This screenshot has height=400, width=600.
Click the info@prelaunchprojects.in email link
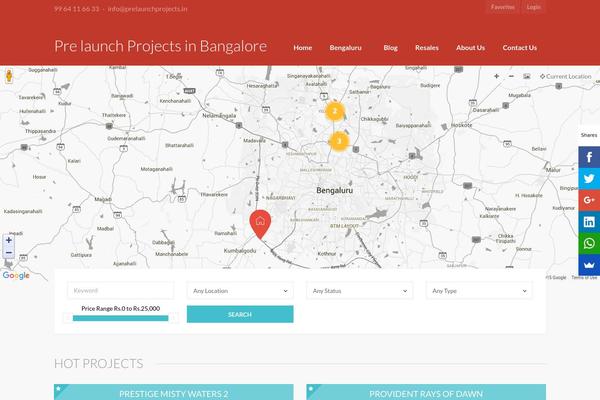pos(147,9)
